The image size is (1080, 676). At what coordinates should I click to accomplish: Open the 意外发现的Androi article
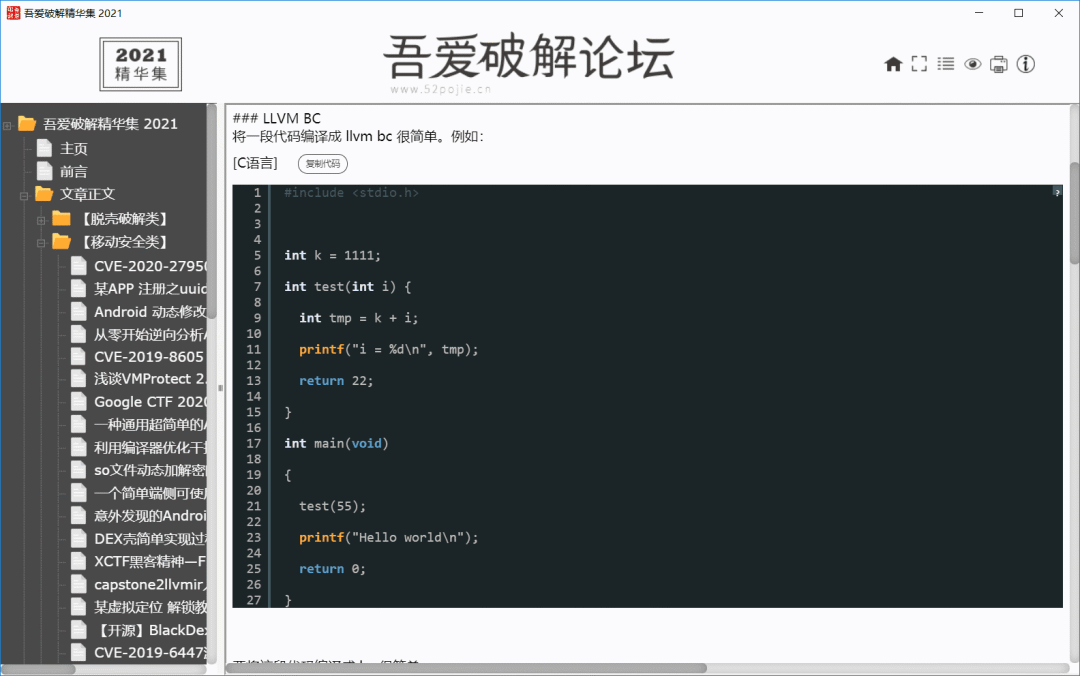[x=150, y=515]
